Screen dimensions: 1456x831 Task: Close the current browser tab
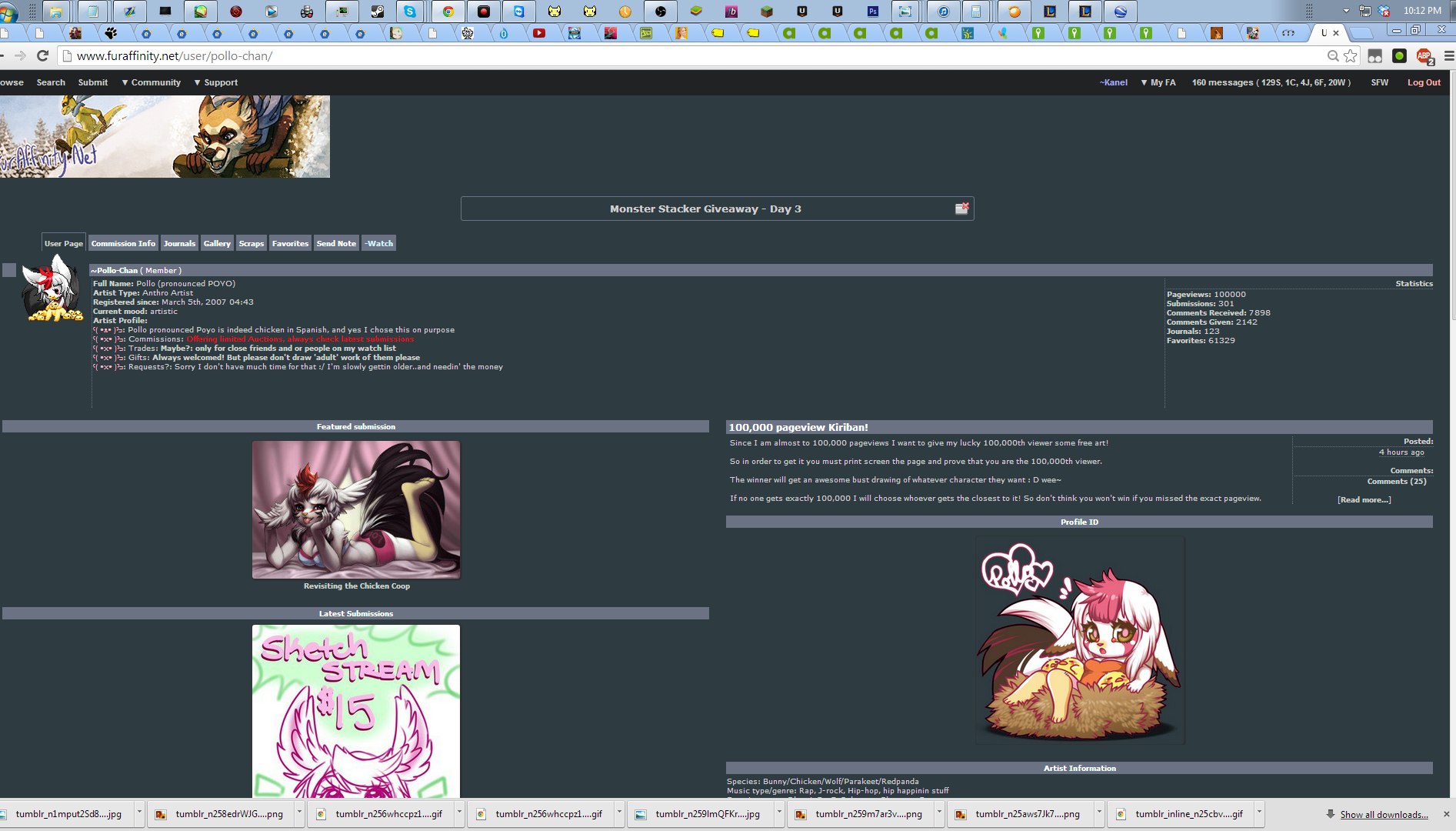tap(1336, 33)
